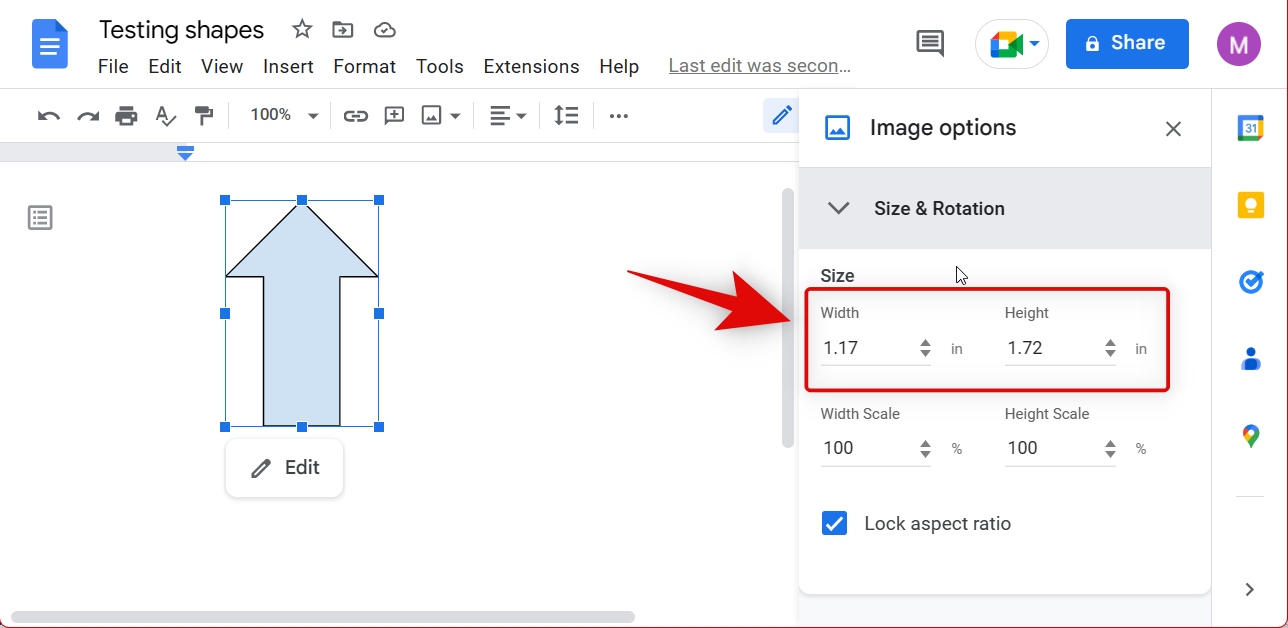This screenshot has height=628, width=1288.
Task: Click the move to folder icon
Action: click(x=343, y=30)
